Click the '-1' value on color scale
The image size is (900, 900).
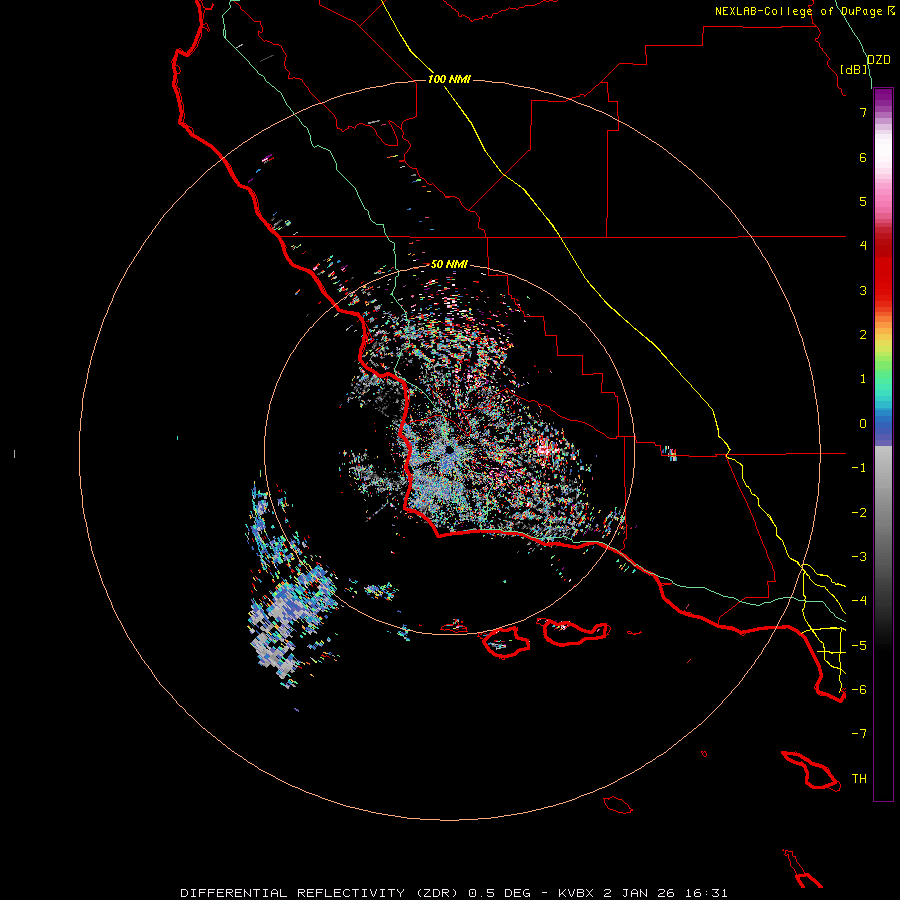click(859, 468)
